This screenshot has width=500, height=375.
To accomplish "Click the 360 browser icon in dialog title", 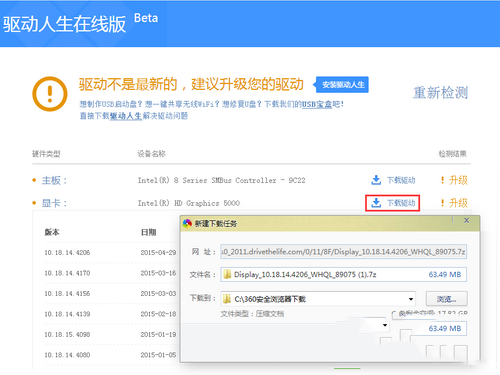I will (187, 223).
